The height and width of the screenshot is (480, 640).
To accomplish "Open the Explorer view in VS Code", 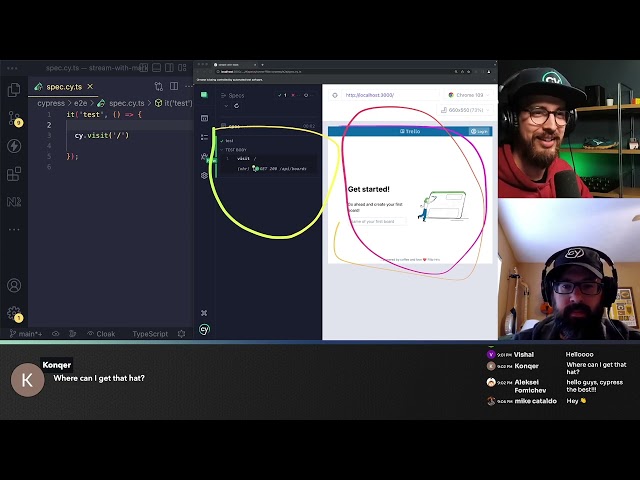I will 14,90.
